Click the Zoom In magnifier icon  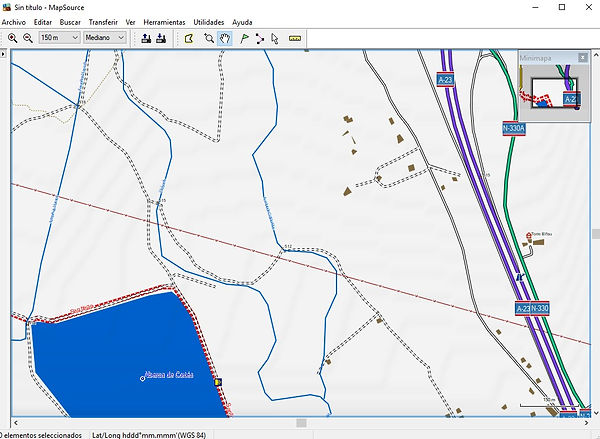tap(13, 38)
